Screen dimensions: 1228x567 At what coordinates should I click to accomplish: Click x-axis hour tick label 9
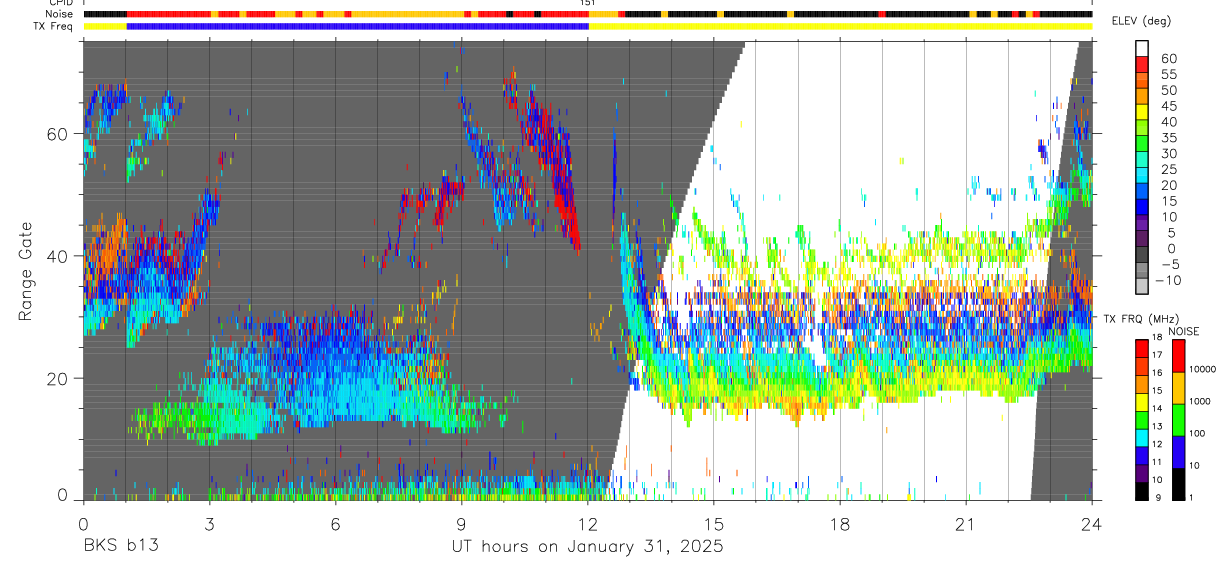coord(461,523)
